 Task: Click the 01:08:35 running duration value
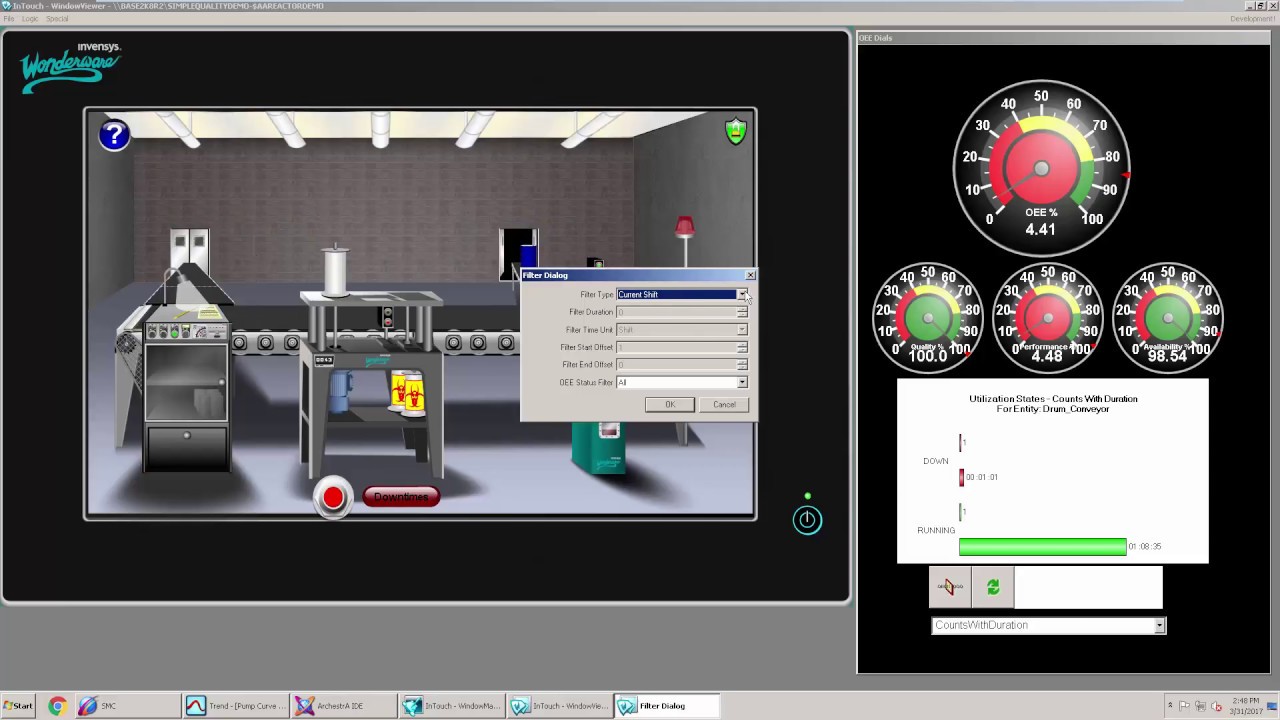tap(1145, 546)
